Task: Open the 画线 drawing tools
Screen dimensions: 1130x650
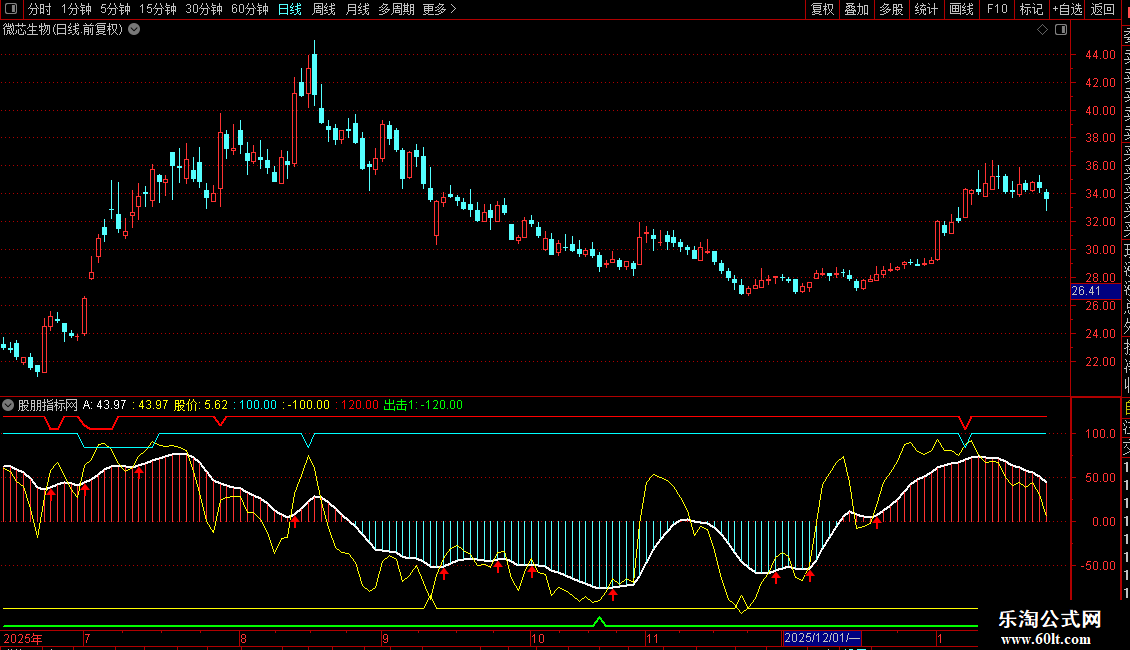Action: click(961, 9)
